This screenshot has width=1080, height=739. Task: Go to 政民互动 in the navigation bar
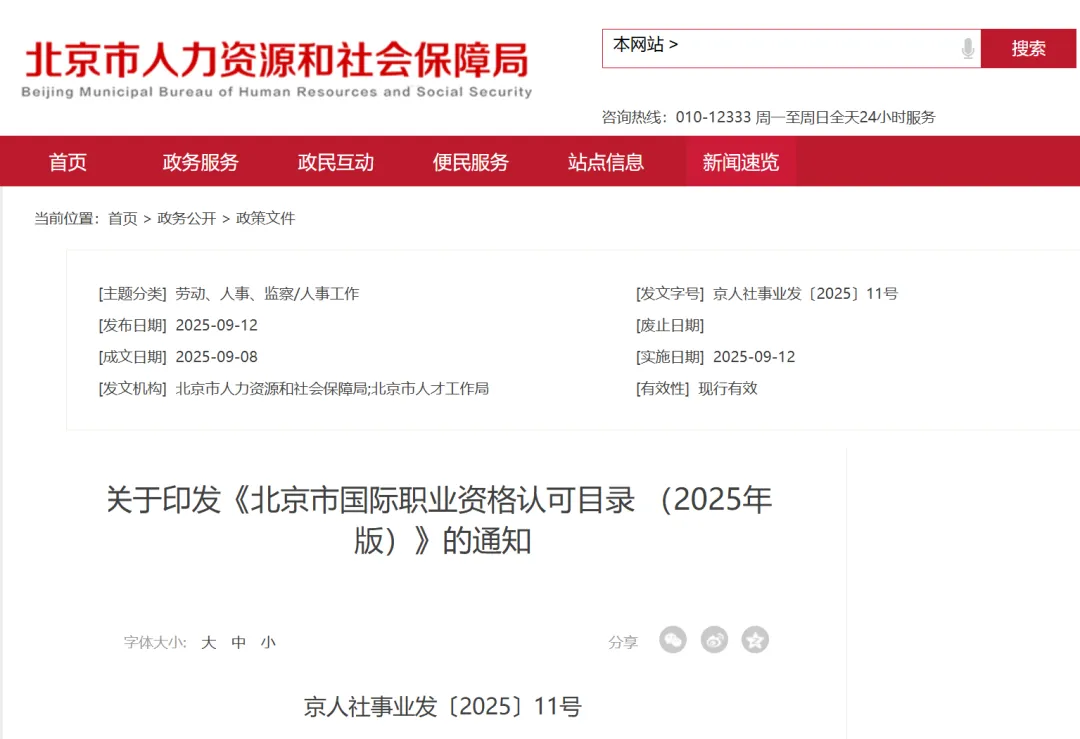[x=335, y=162]
